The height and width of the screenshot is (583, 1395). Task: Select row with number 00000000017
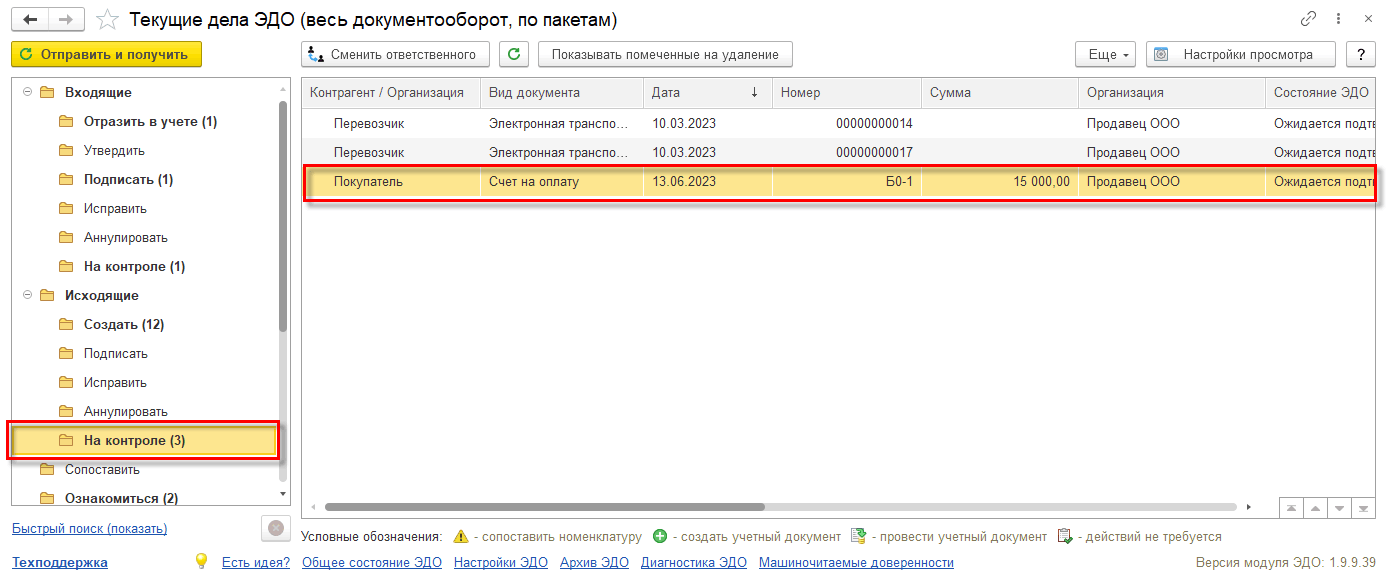(839, 153)
